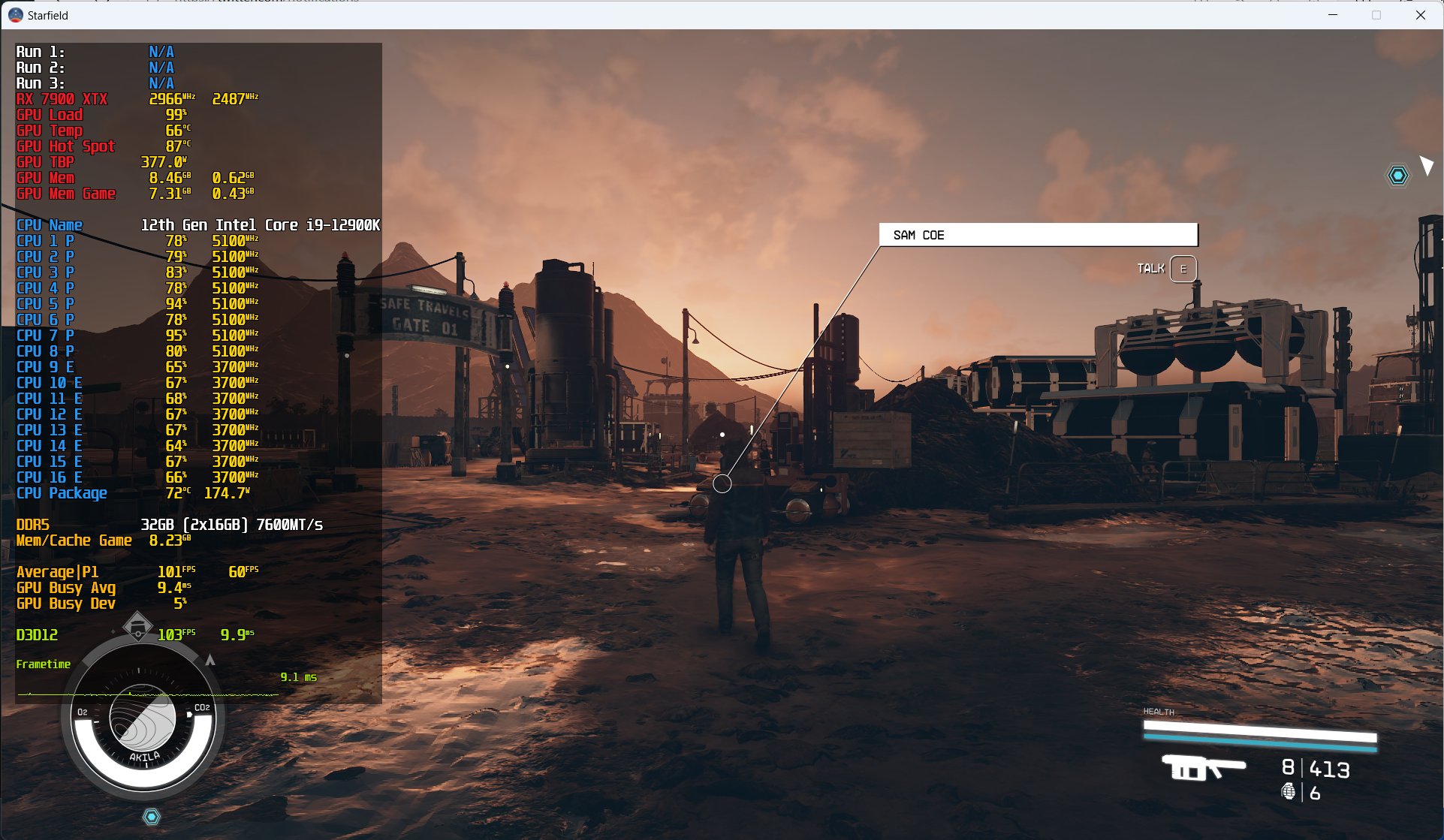Click the CO2 label on the watch

pos(202,708)
